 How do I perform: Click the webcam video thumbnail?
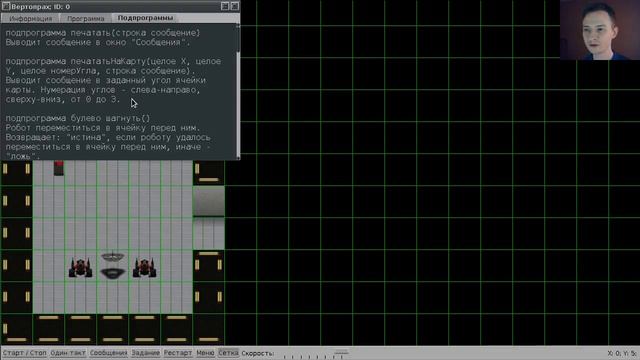coord(600,30)
